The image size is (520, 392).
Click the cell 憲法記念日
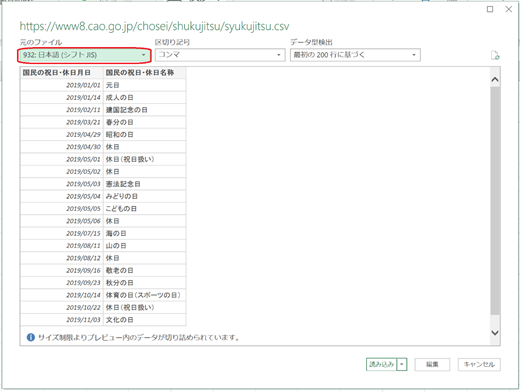[144, 184]
